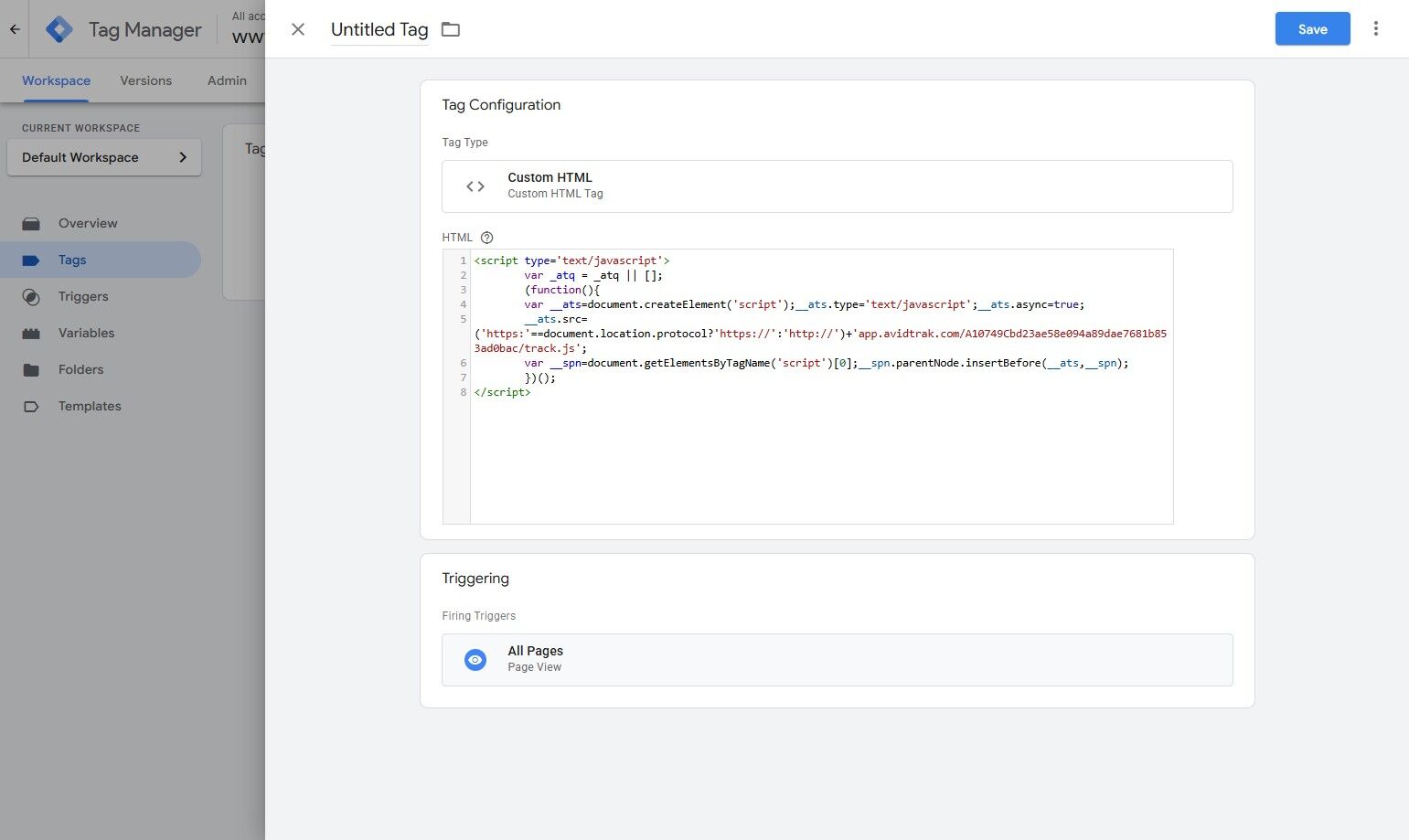1409x840 pixels.
Task: Click the Untitled Tag name field
Action: [x=379, y=29]
